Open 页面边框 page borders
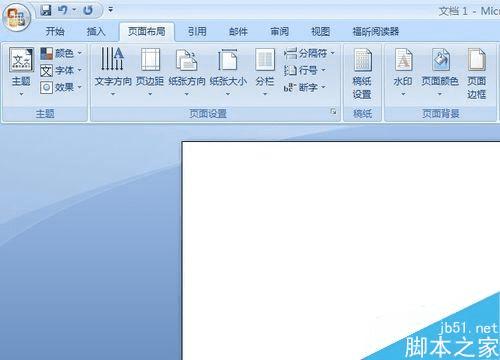The width and height of the screenshot is (500, 360). tap(476, 74)
